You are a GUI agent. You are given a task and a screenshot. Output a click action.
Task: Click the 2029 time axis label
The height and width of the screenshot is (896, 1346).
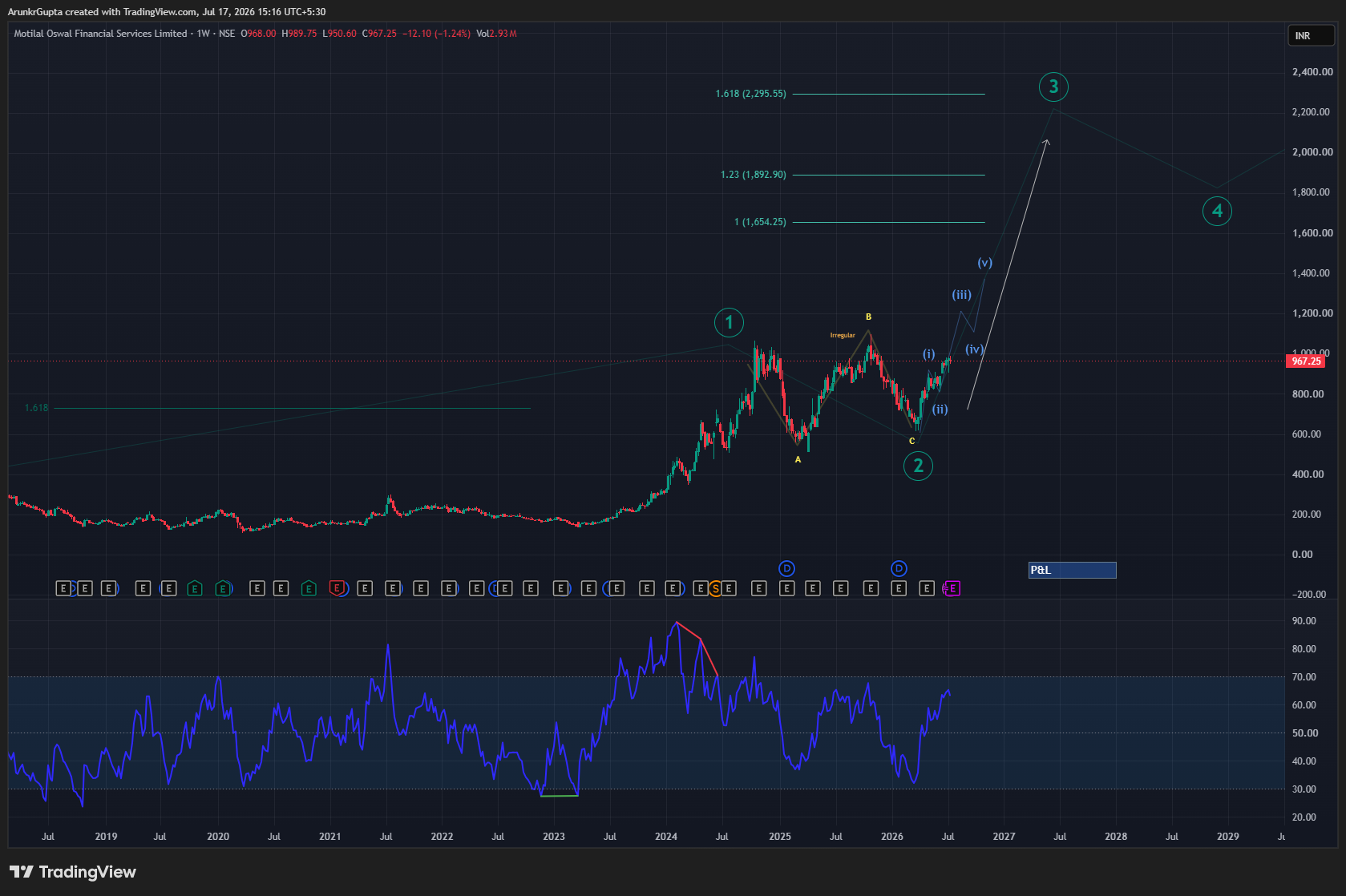[x=1228, y=836]
